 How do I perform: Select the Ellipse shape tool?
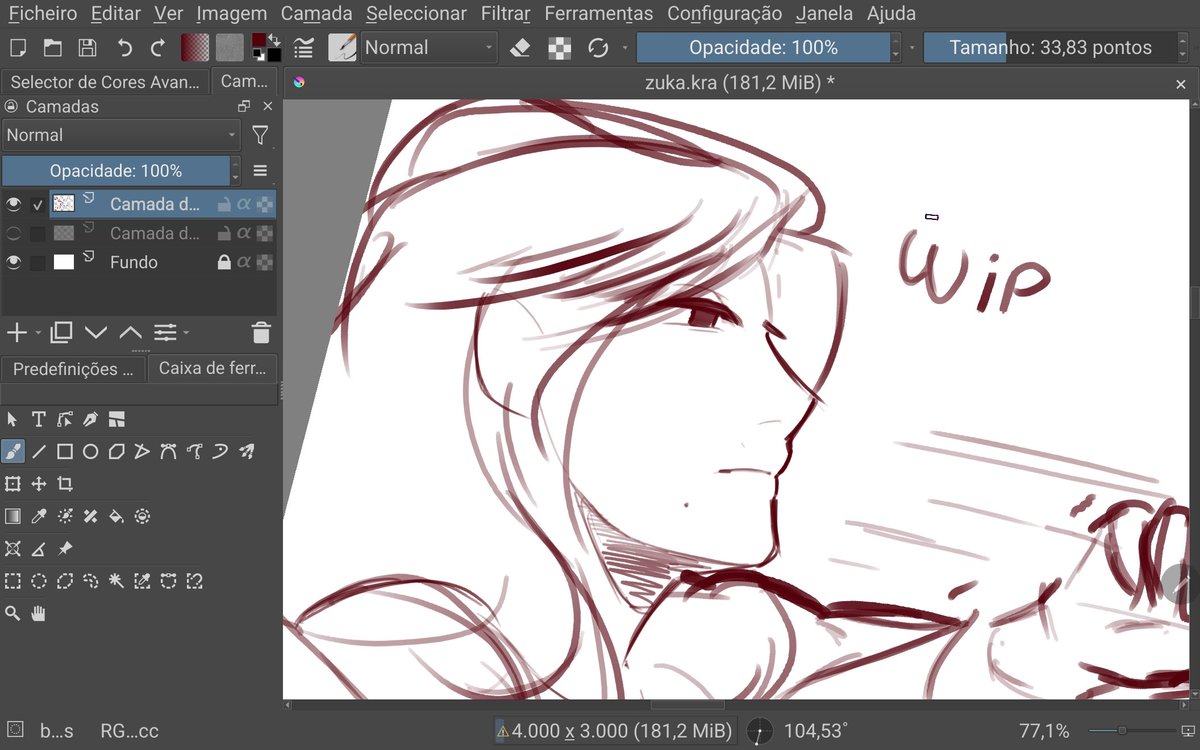pos(90,452)
